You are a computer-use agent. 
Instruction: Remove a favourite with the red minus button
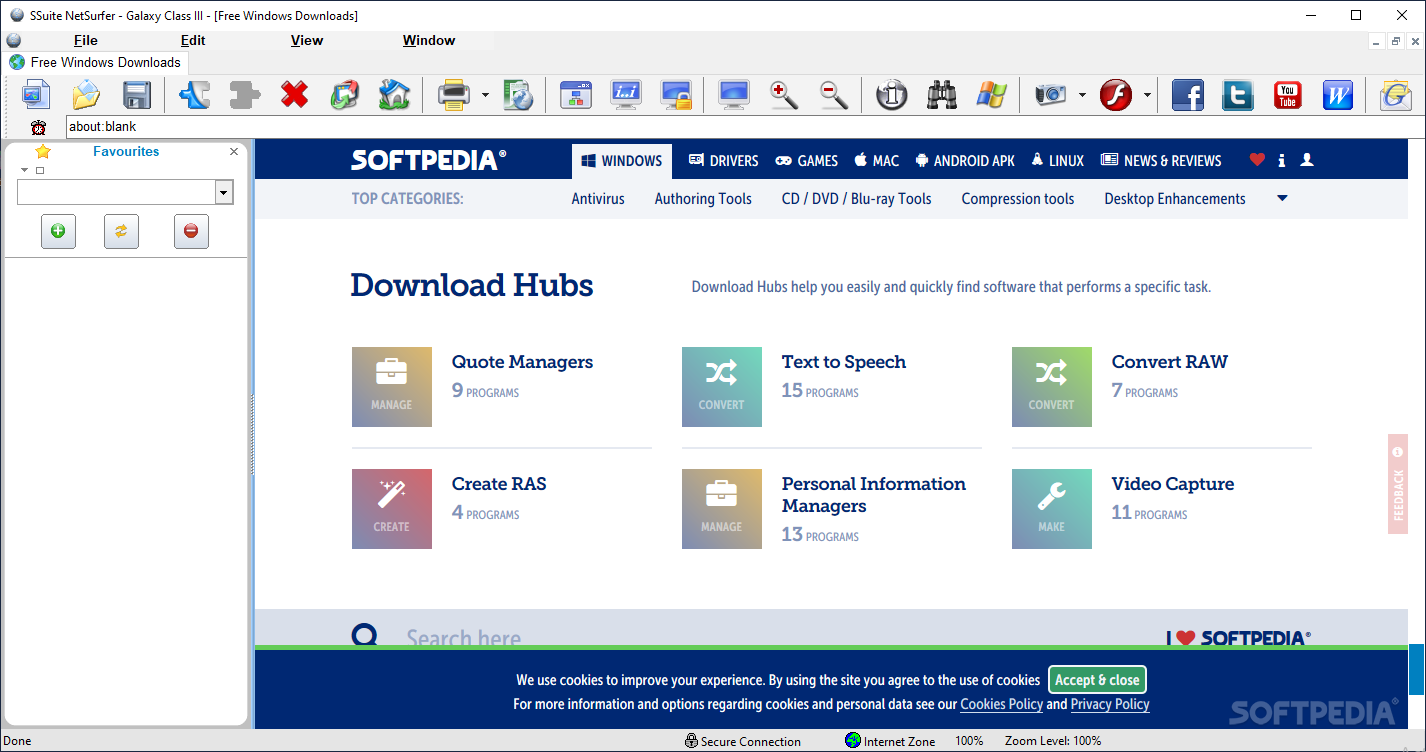(191, 231)
